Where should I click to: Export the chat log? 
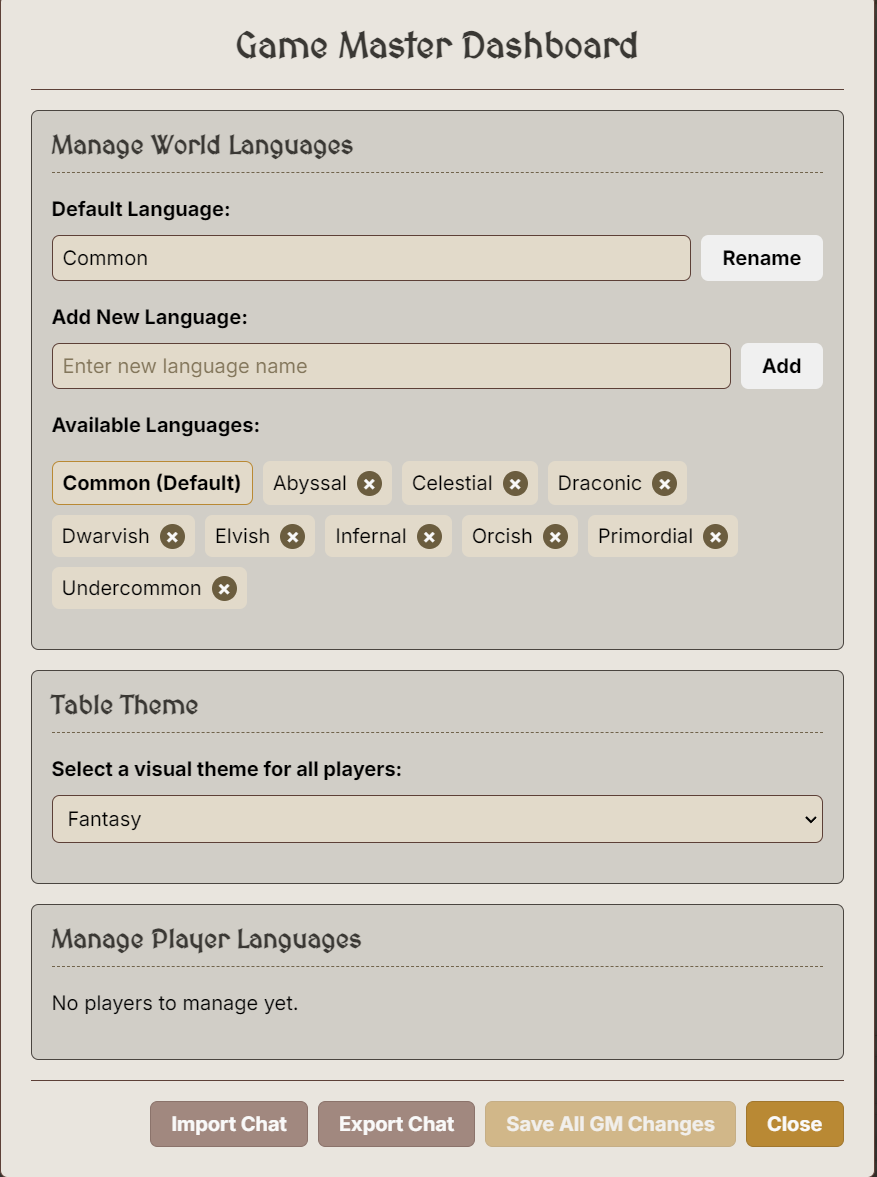[x=396, y=1124]
